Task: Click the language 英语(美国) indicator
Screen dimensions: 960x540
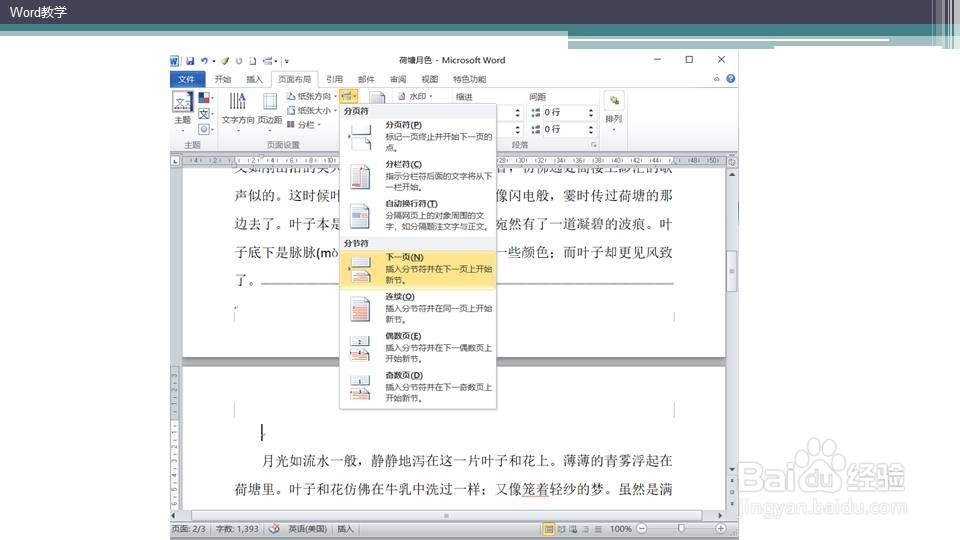Action: coord(307,528)
